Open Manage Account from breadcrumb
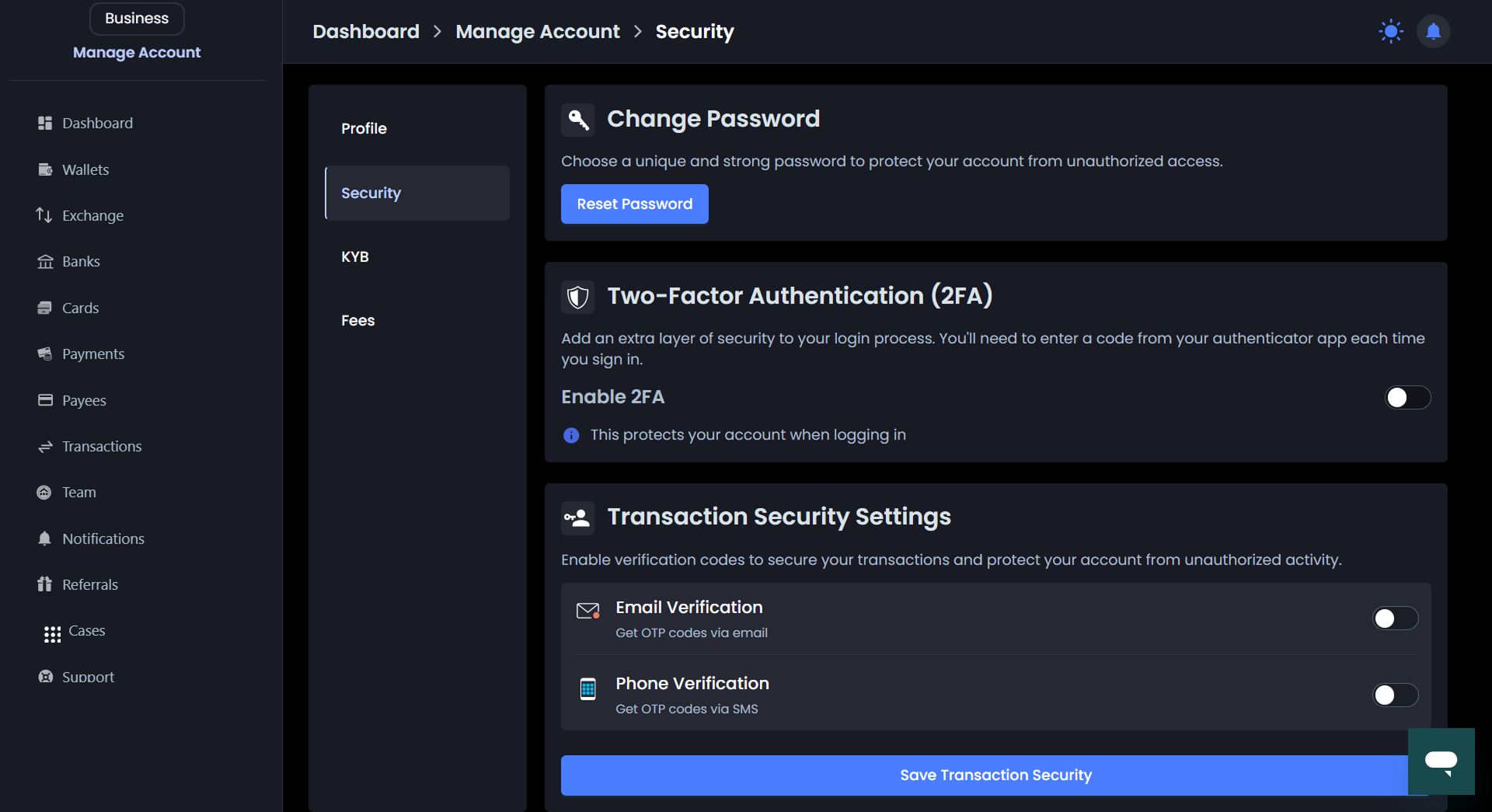The height and width of the screenshot is (812, 1492). click(538, 31)
